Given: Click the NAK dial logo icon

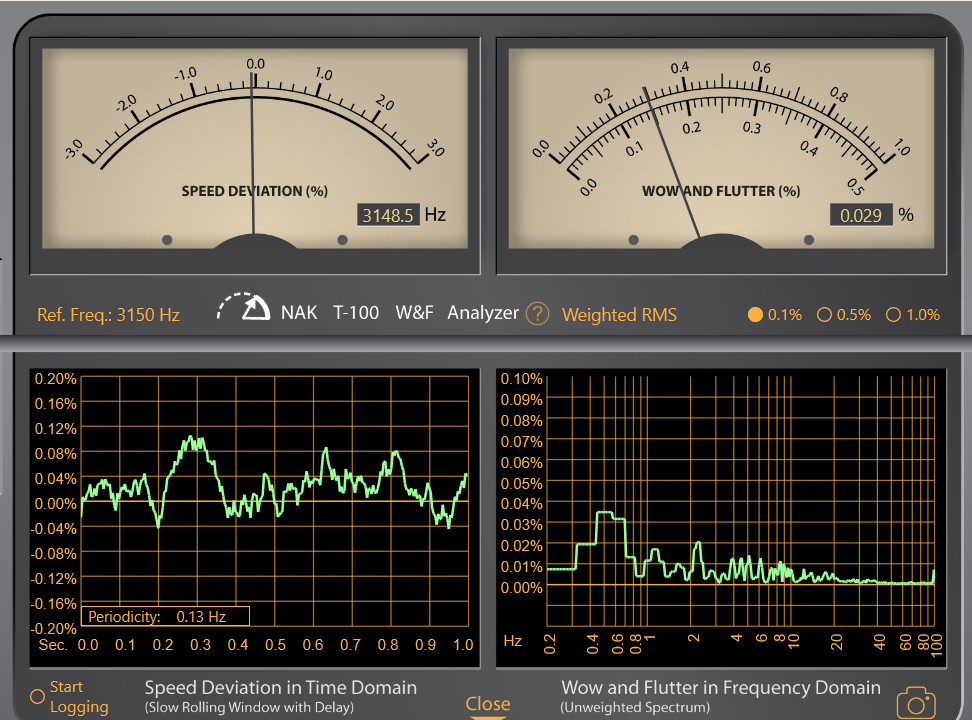Looking at the screenshot, I should [x=243, y=308].
